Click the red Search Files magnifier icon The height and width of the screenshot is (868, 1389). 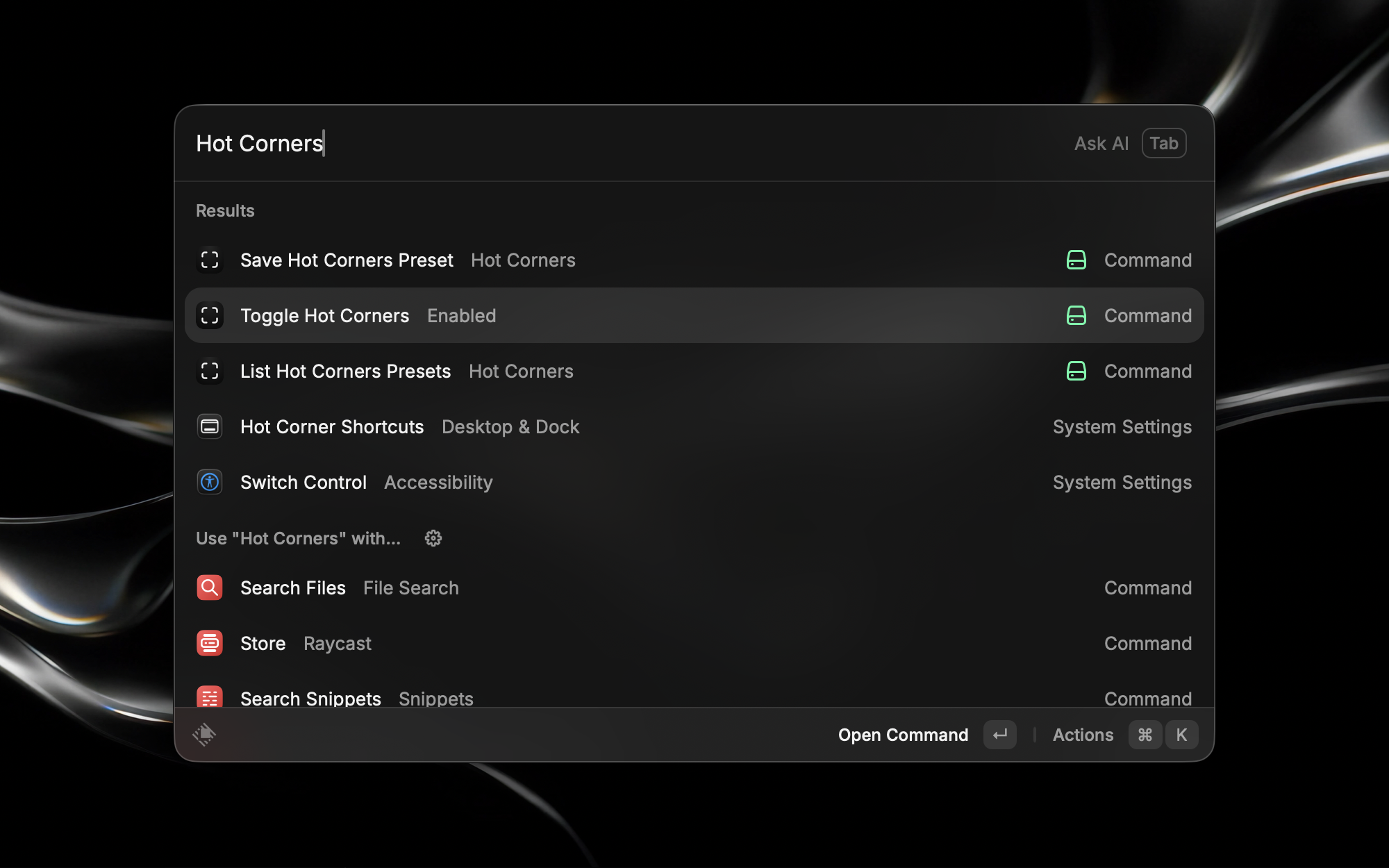[x=210, y=587]
